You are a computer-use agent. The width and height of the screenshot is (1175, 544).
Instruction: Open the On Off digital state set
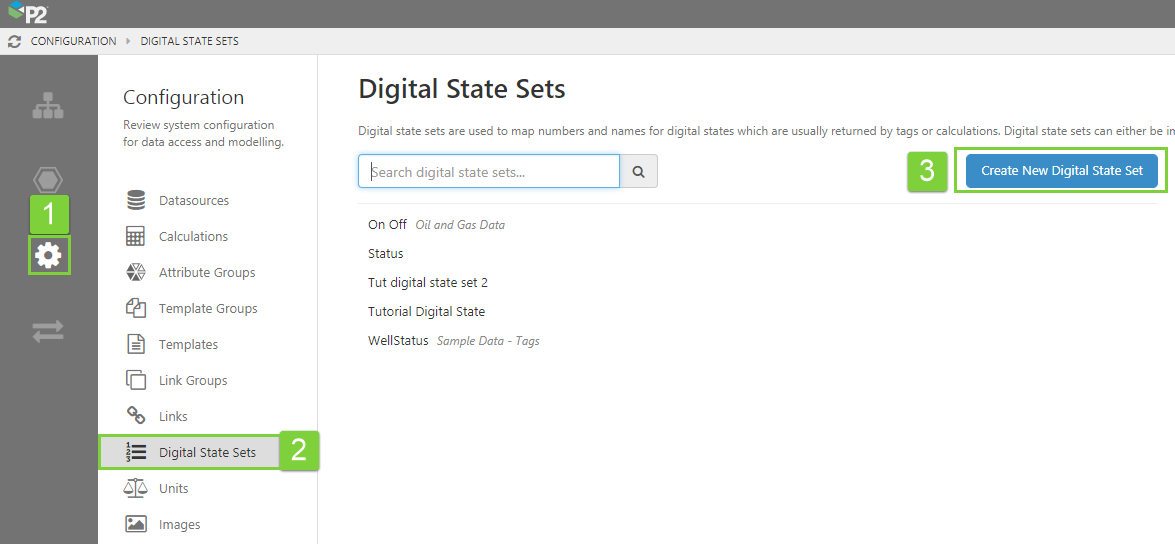(387, 225)
